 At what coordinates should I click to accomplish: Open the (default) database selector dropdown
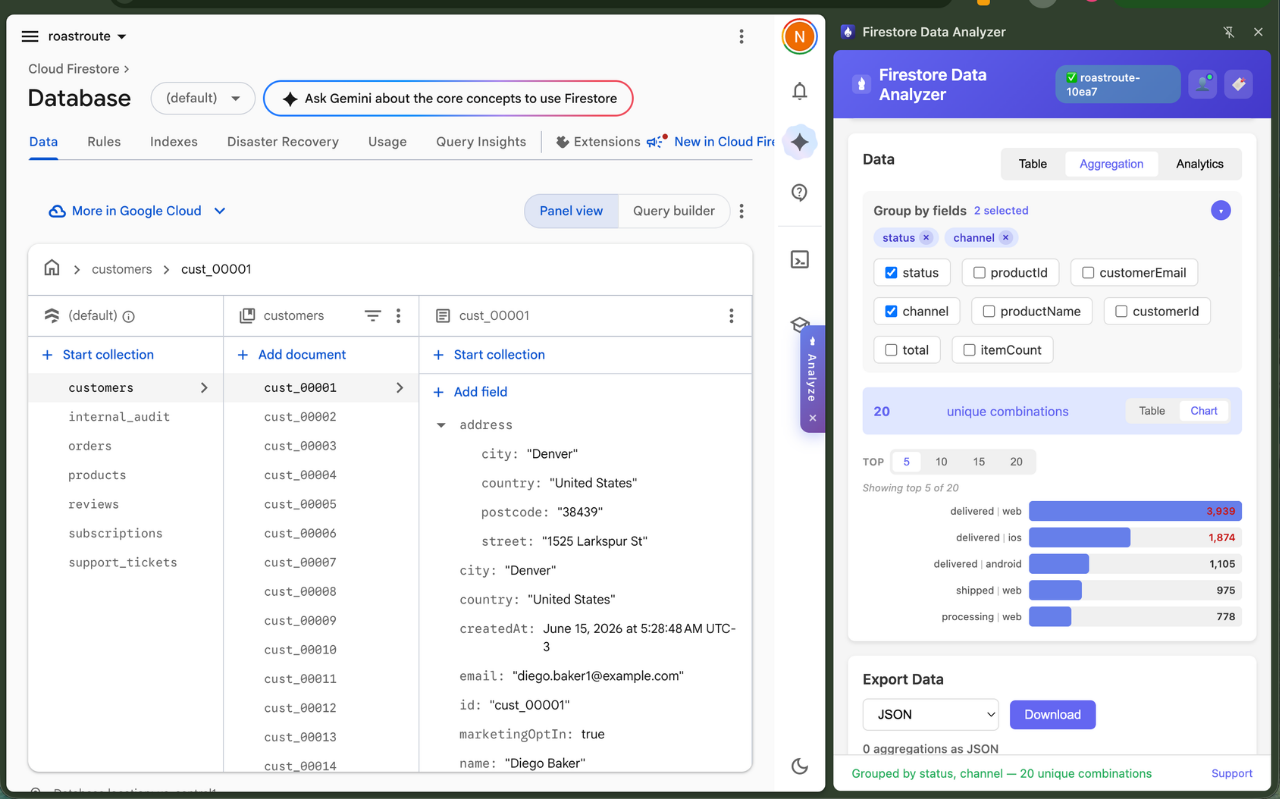pos(203,98)
